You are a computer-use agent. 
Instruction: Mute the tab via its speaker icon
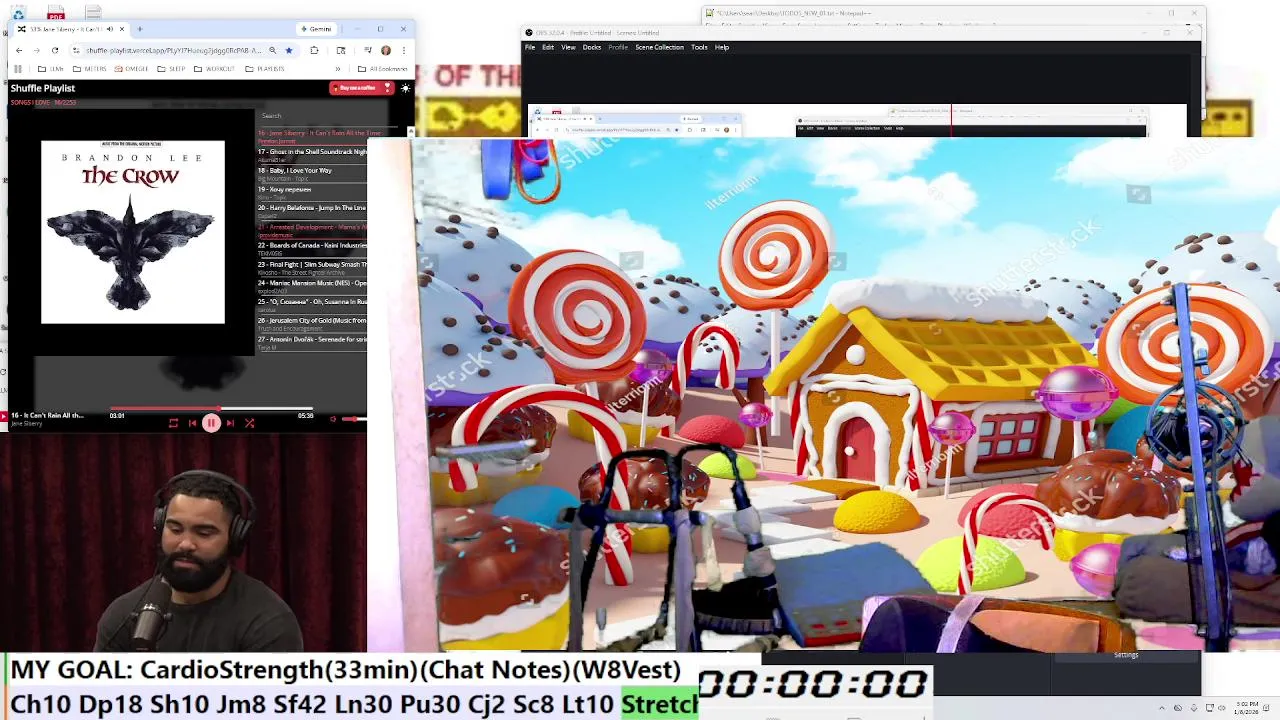[x=110, y=29]
